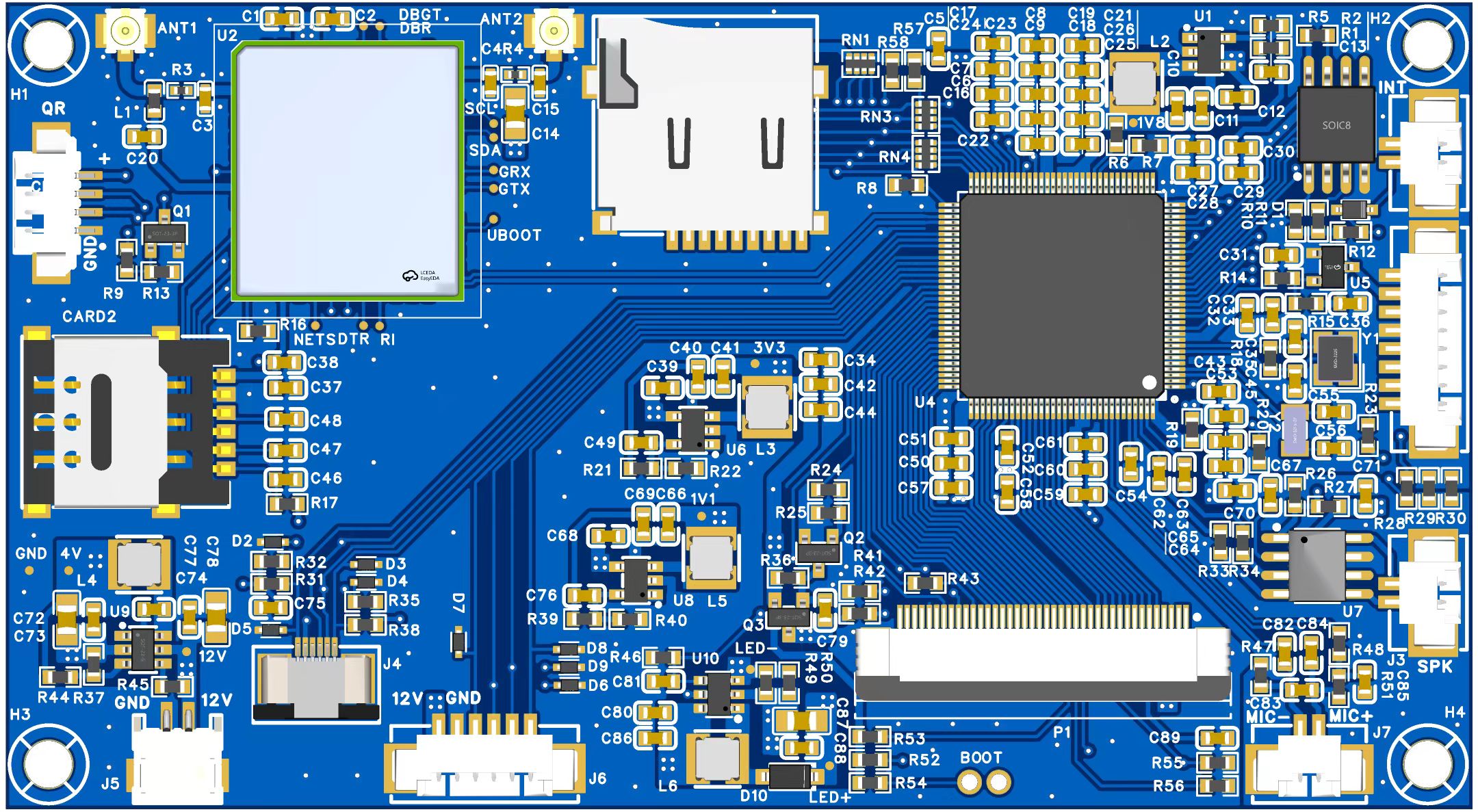The height and width of the screenshot is (812, 1478).
Task: Click the UBOOT silkscreen label
Action: pos(514,235)
